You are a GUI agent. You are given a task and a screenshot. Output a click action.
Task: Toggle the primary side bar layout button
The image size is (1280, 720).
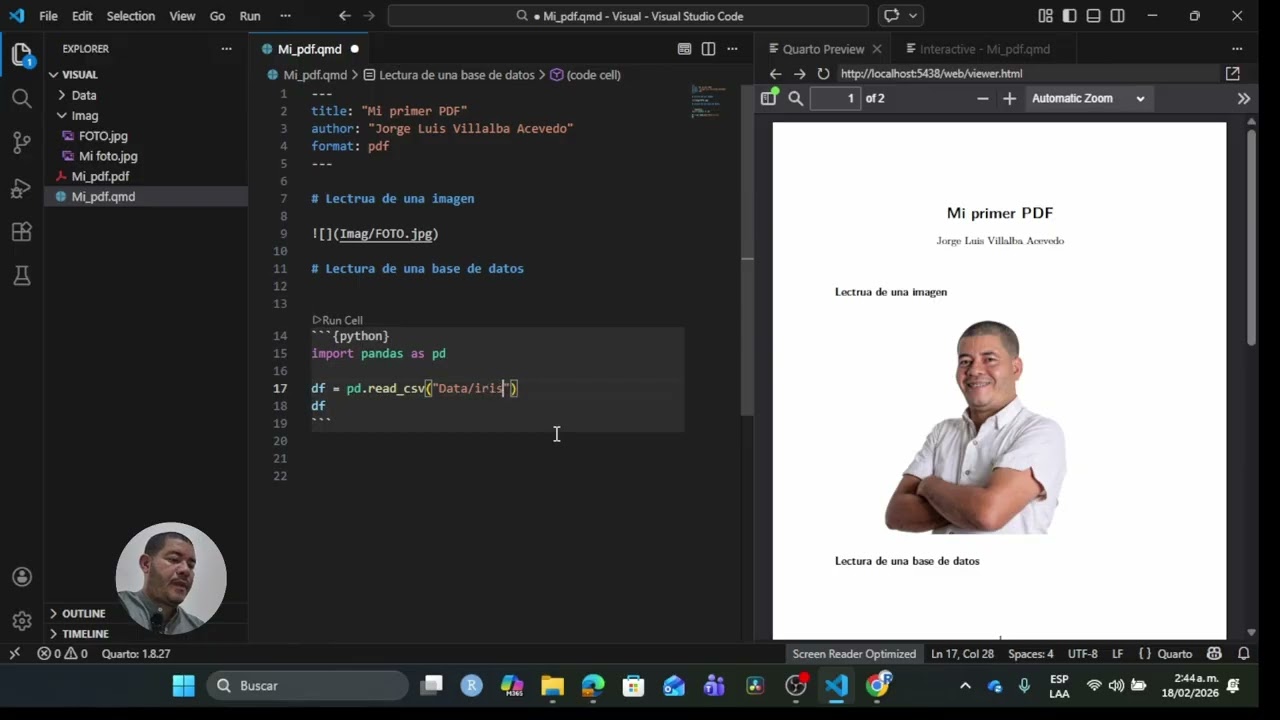coord(1069,16)
